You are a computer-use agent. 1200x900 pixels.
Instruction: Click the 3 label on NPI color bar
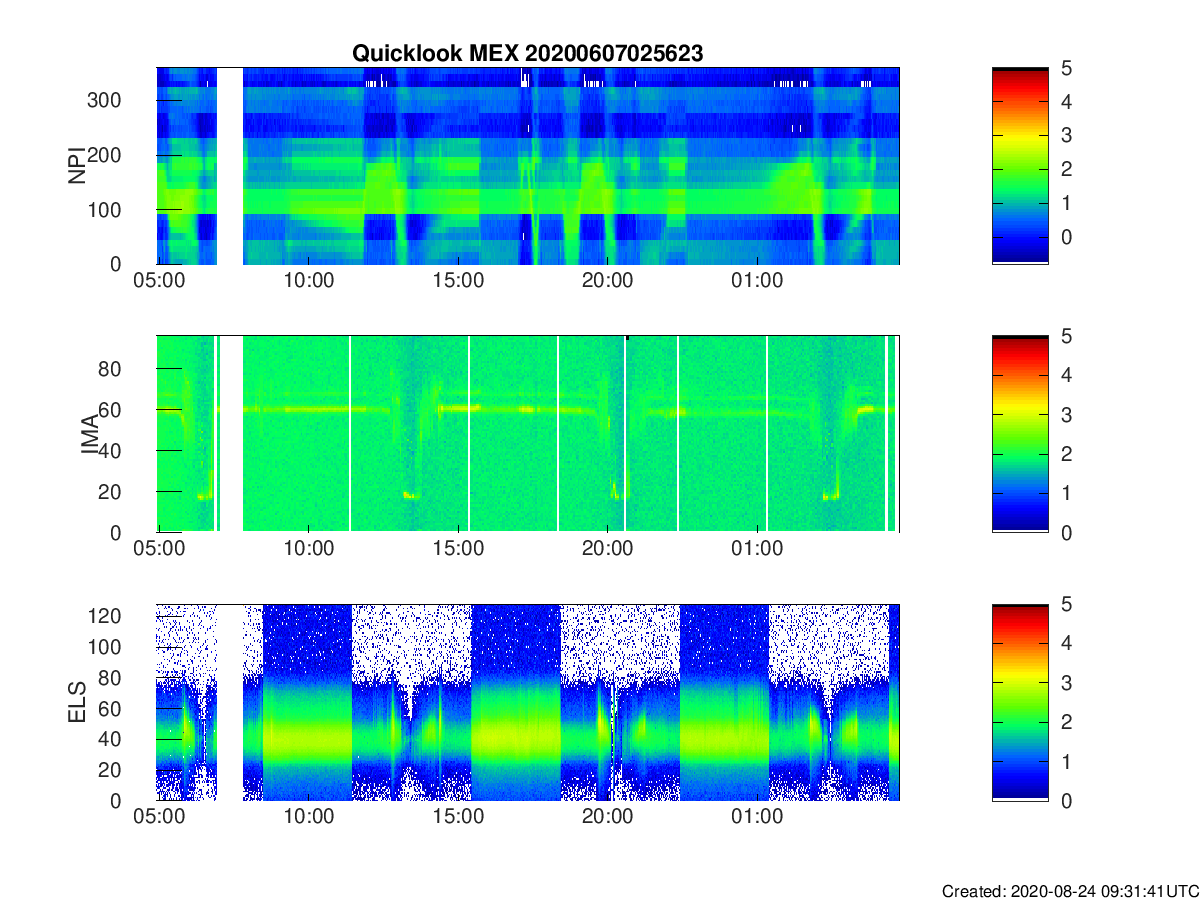[x=1066, y=135]
